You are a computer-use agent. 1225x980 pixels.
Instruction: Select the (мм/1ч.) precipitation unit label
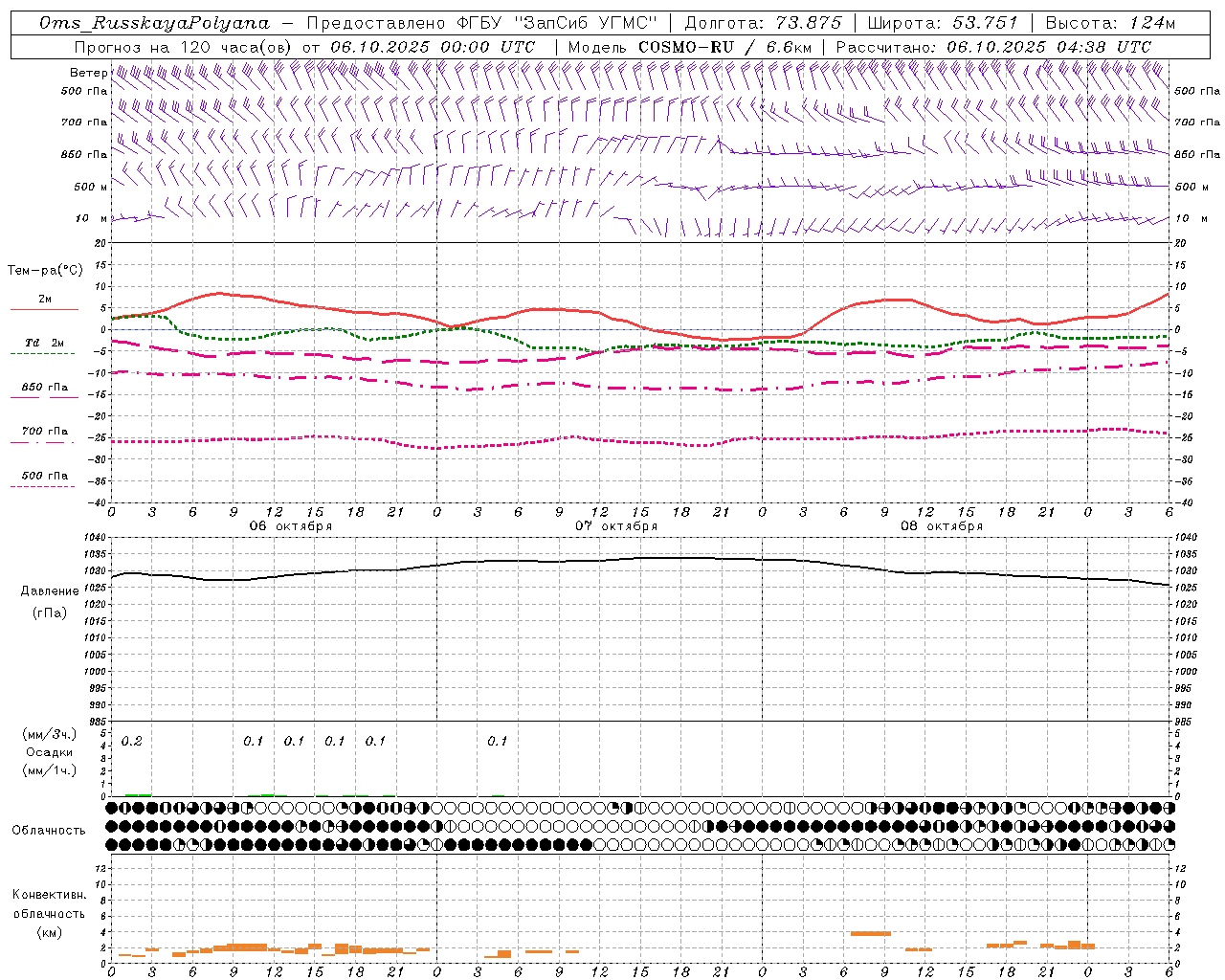pos(50,770)
